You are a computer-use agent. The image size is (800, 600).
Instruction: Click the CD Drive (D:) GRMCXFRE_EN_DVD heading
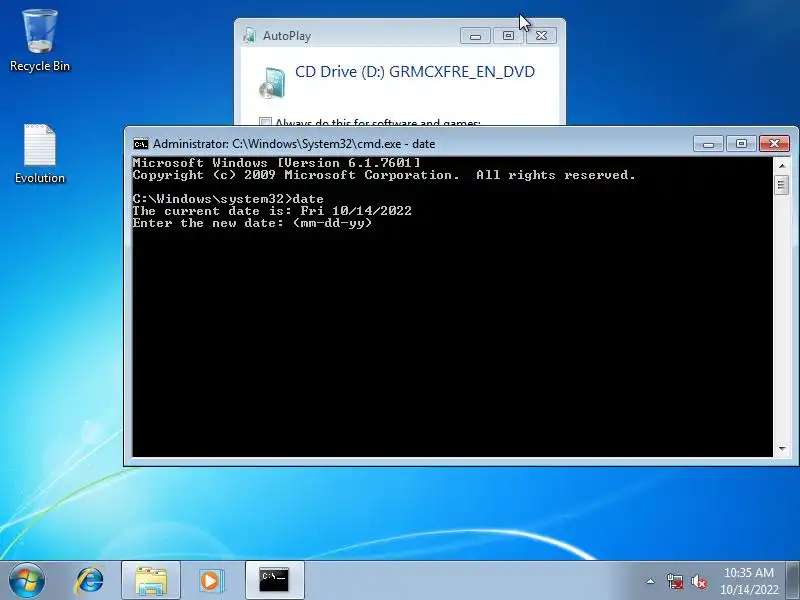point(415,71)
